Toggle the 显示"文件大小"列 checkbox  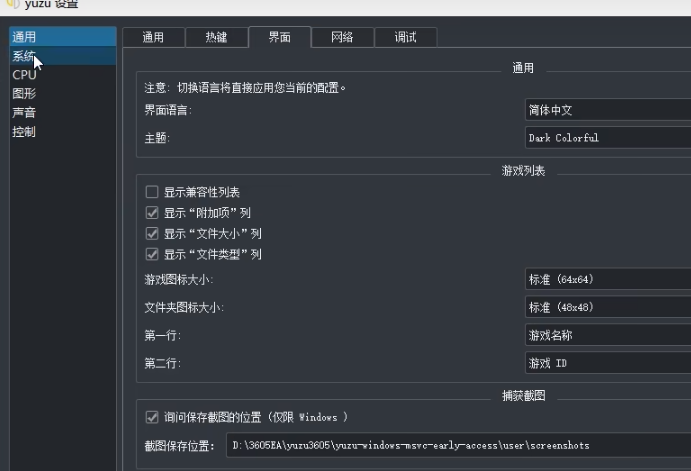coord(152,234)
